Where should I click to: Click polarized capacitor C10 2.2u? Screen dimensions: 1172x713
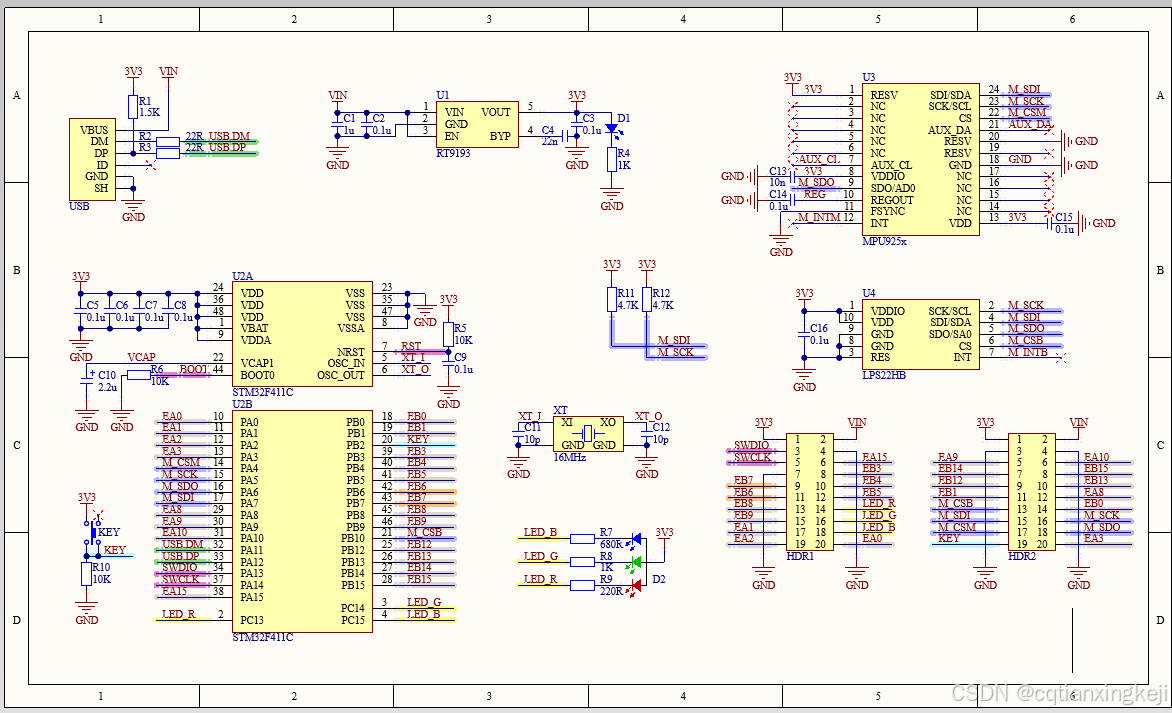87,380
